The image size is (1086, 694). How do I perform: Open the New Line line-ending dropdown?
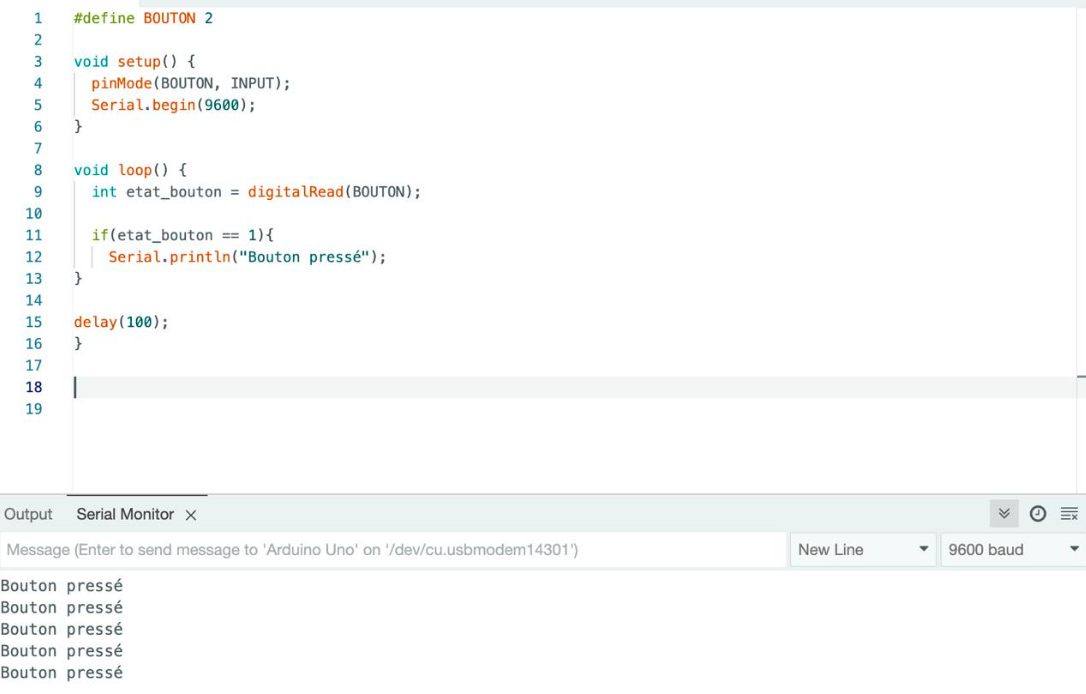point(863,549)
